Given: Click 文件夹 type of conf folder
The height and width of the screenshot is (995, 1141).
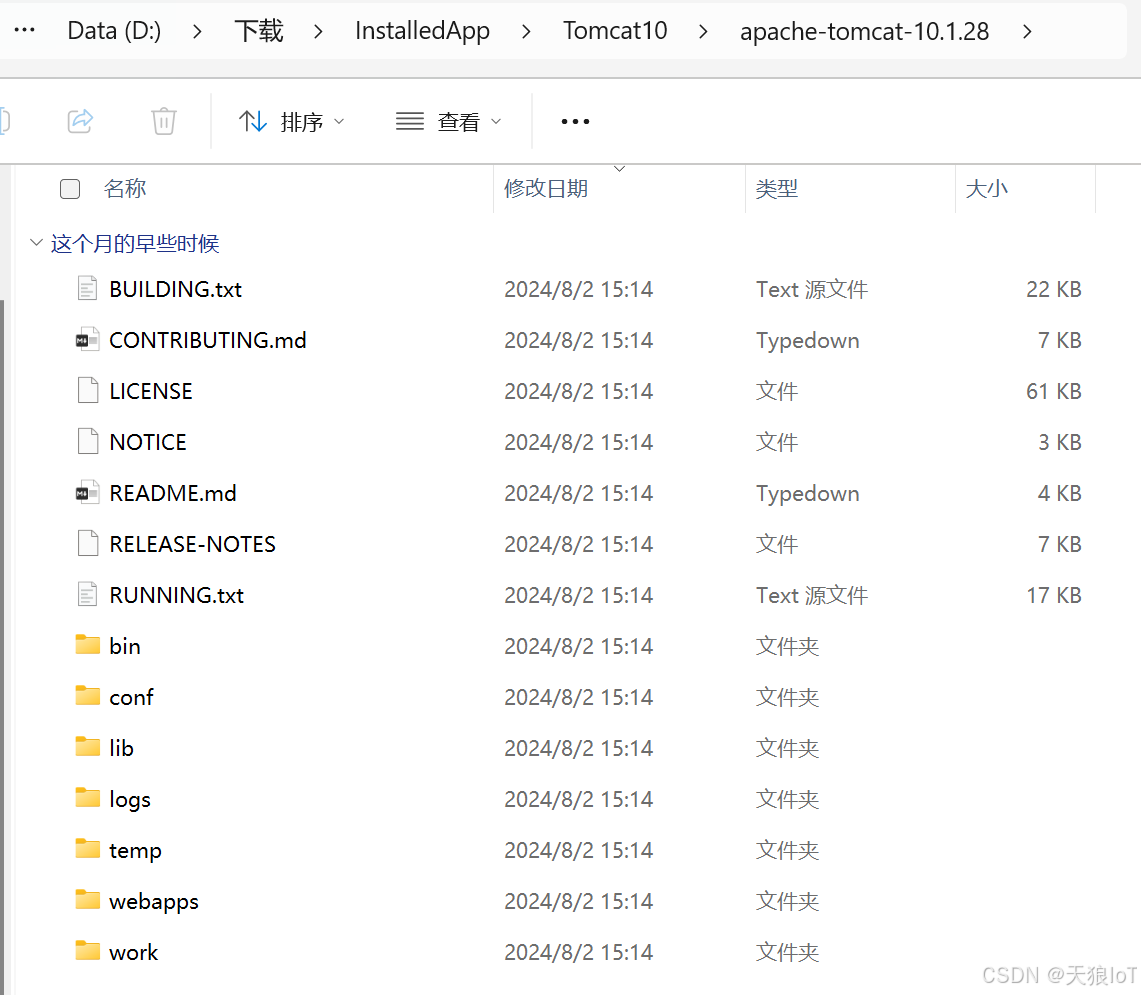Looking at the screenshot, I should (787, 697).
